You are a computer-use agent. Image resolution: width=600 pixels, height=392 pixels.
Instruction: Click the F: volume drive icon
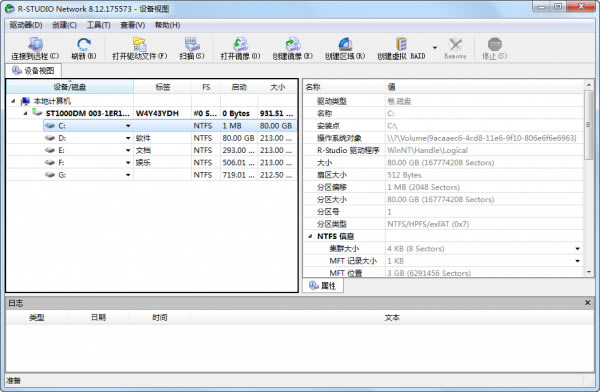coord(50,162)
